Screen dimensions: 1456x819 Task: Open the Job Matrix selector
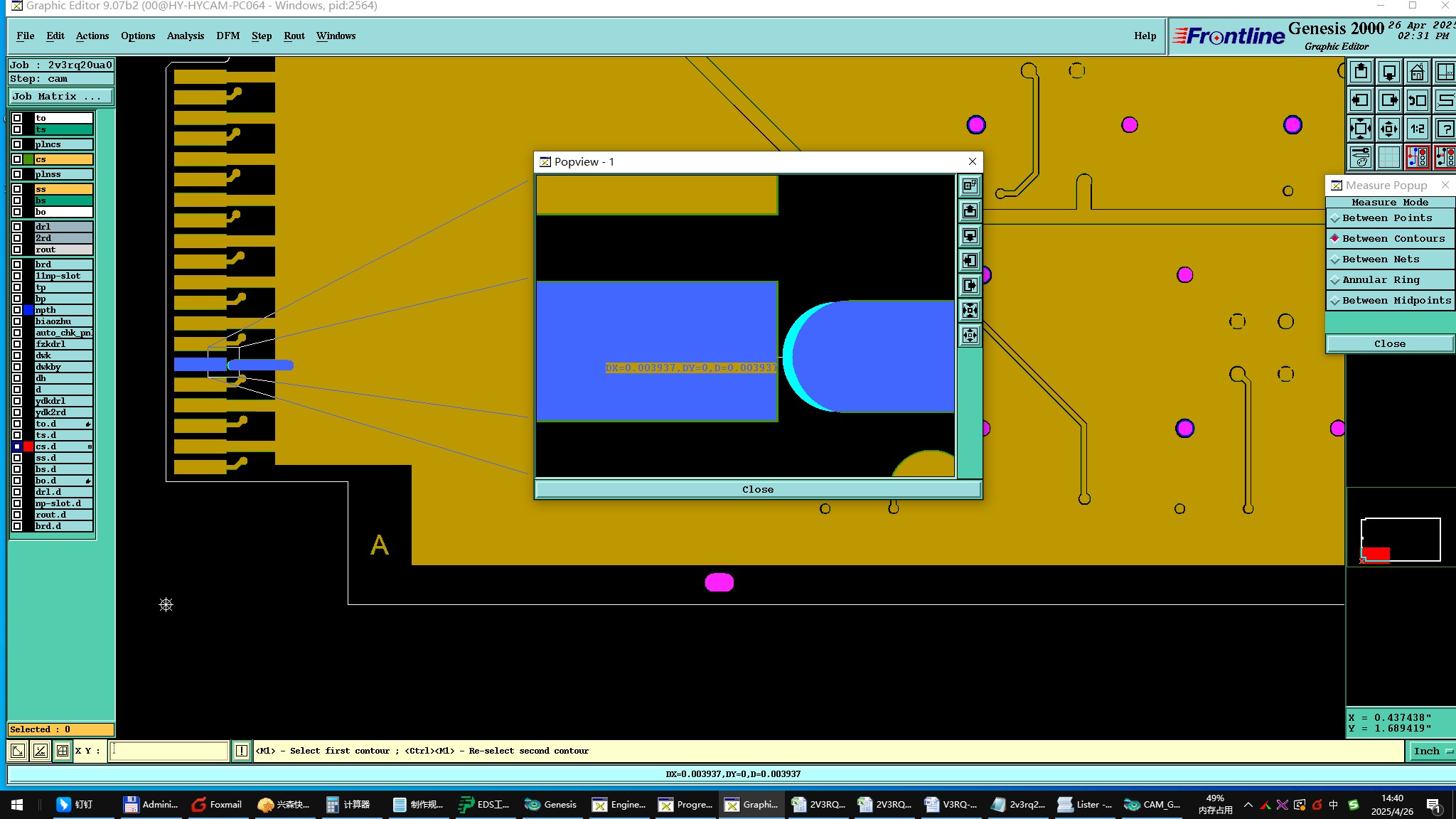click(x=60, y=97)
